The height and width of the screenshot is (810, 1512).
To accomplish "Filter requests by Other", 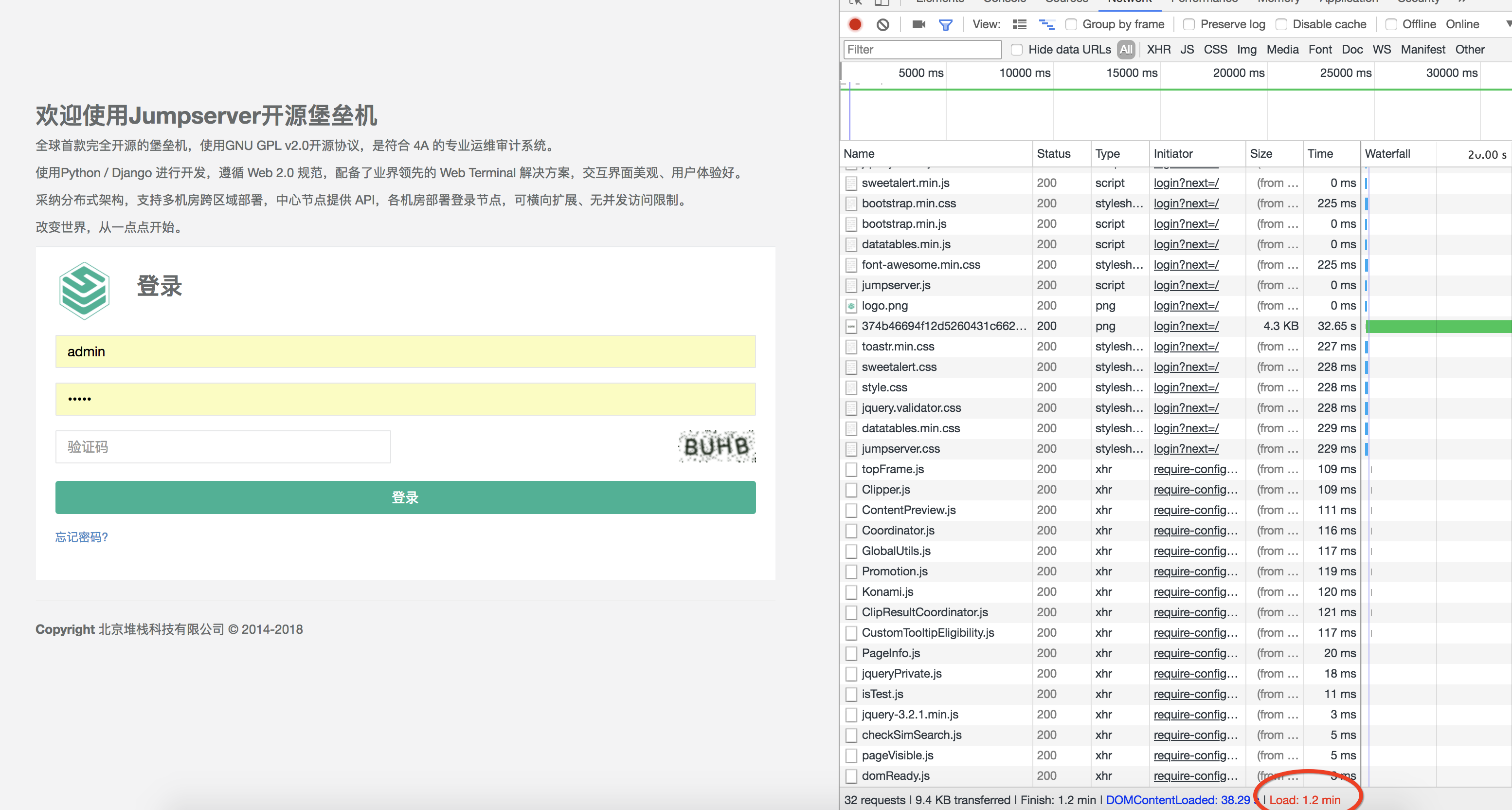I will 1469,49.
